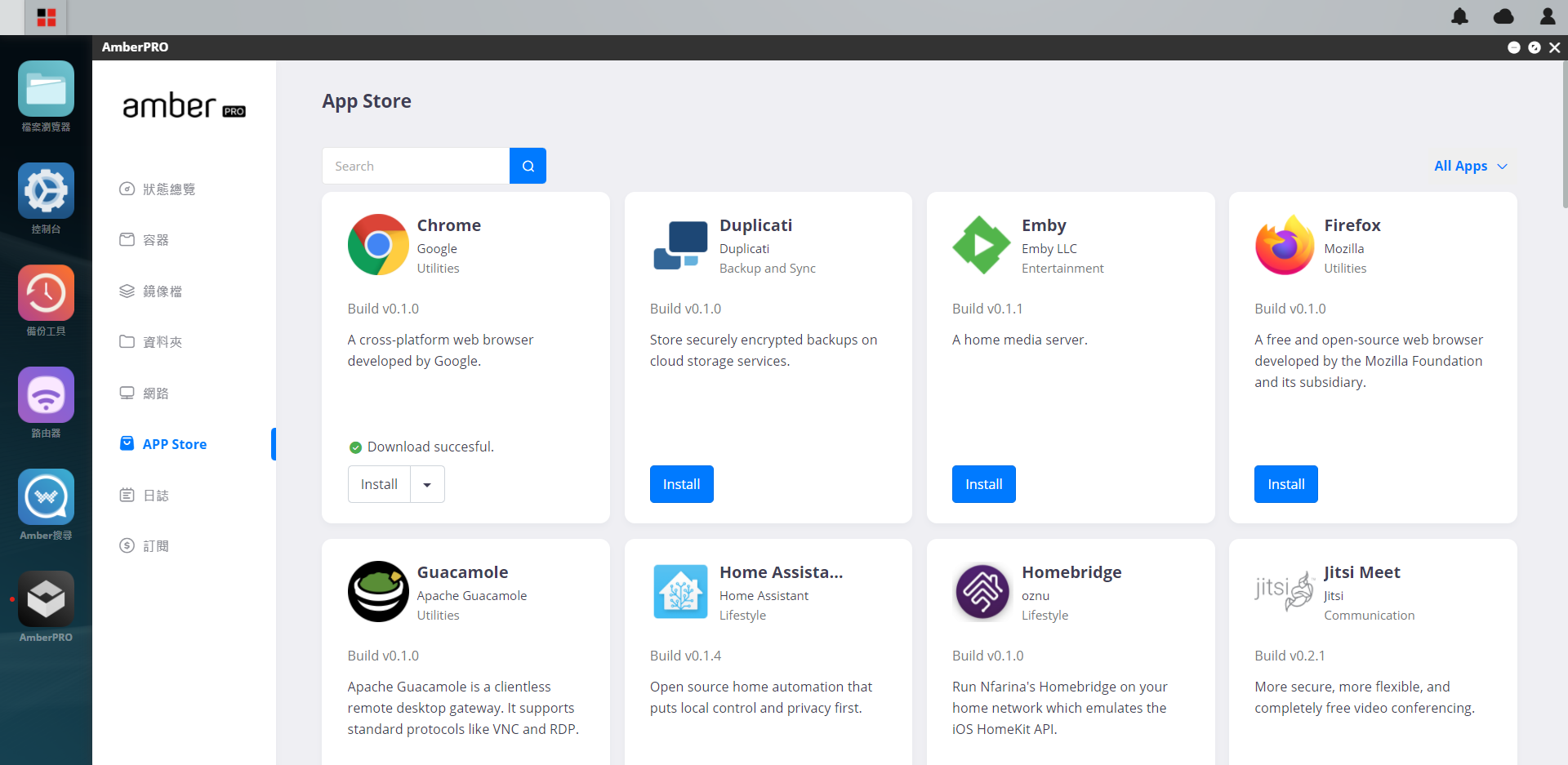This screenshot has width=1568, height=765.
Task: Open the 訂閱 subscription section
Action: 145,546
